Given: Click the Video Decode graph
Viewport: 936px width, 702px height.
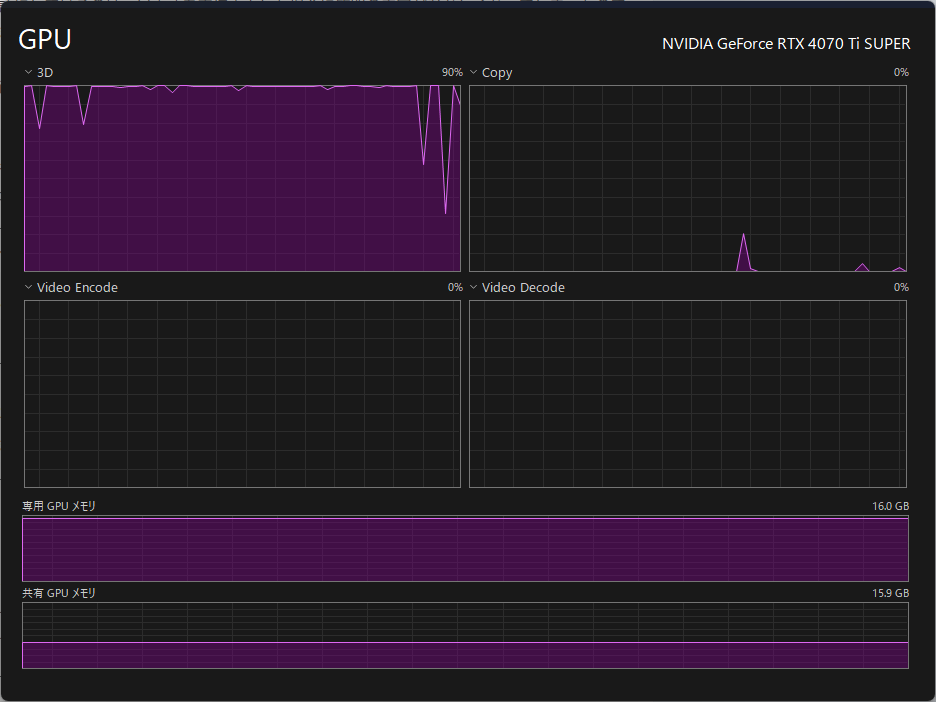Looking at the screenshot, I should click(x=688, y=394).
